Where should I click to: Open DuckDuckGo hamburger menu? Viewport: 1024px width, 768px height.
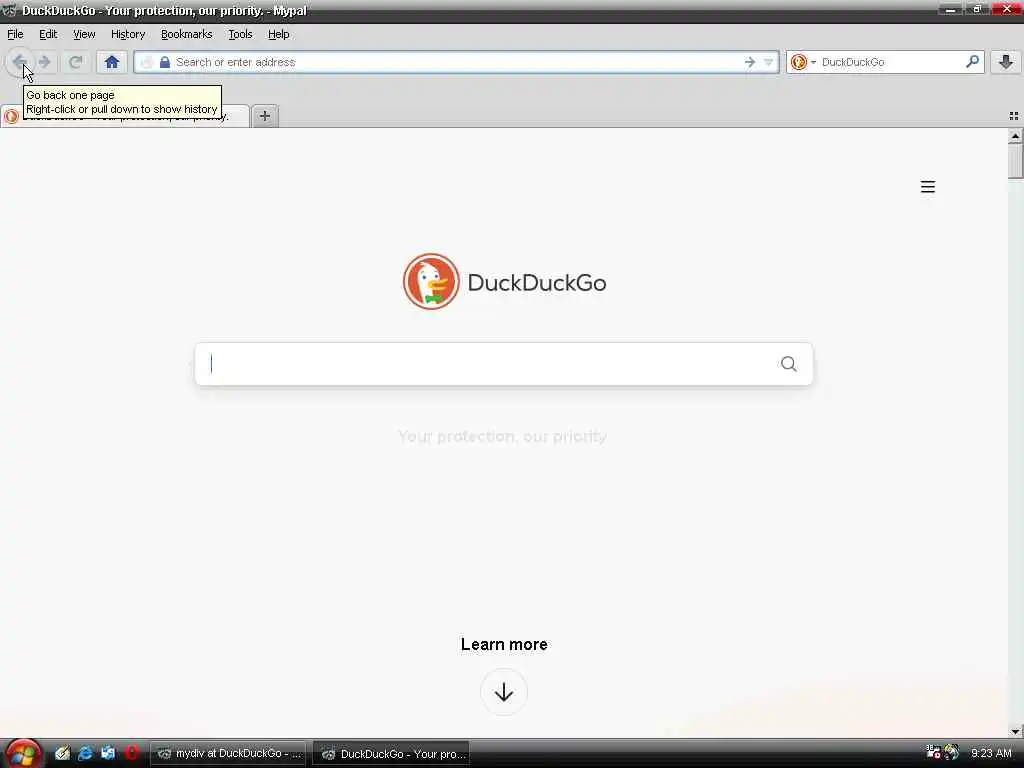coord(927,187)
